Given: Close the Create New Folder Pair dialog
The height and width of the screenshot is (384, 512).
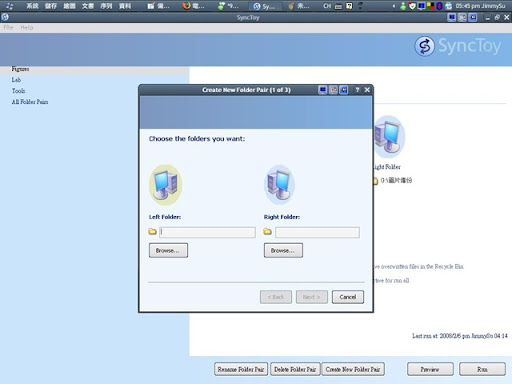Looking at the screenshot, I should click(x=367, y=90).
